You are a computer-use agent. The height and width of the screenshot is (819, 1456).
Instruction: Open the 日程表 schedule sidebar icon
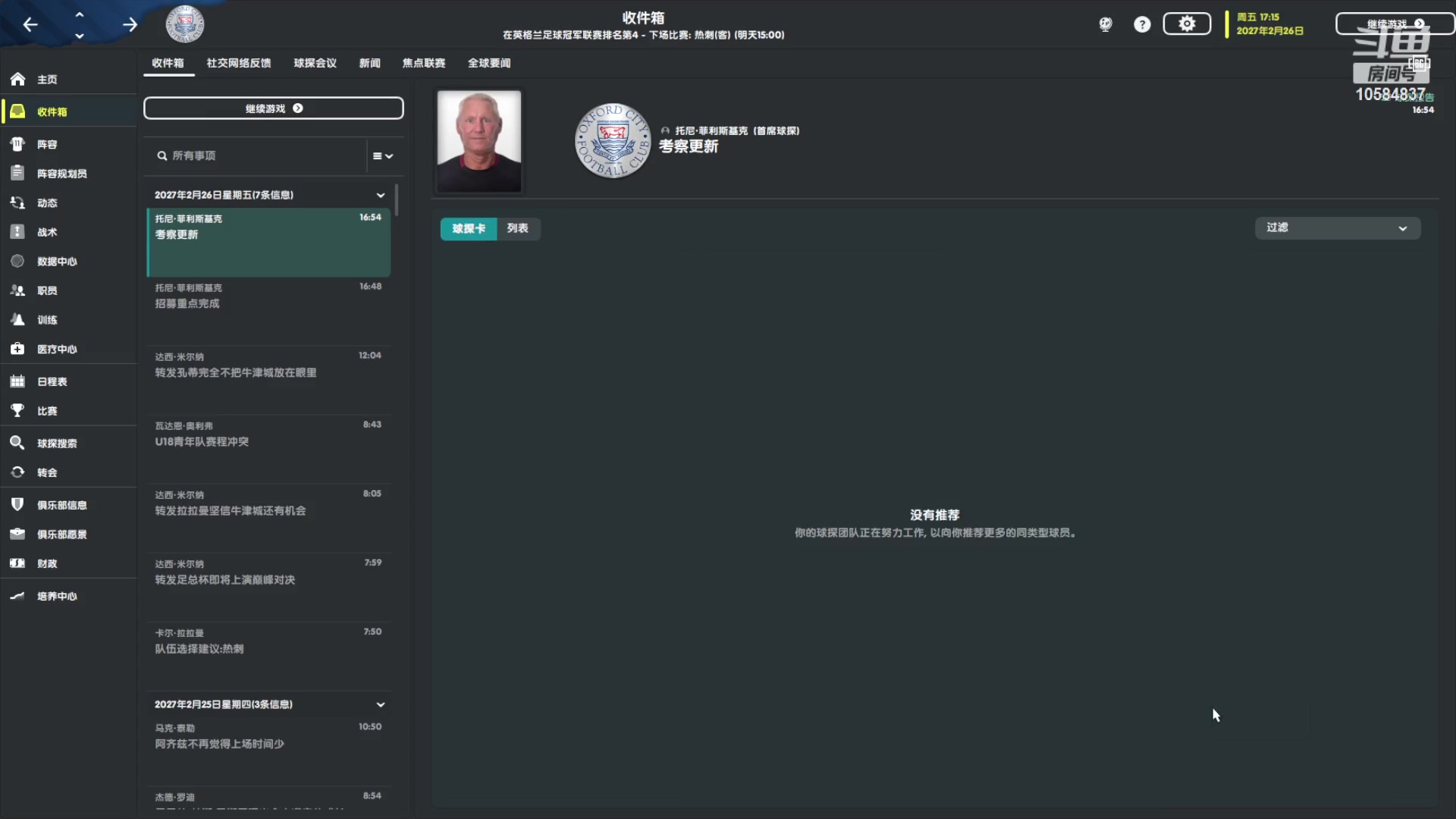(17, 381)
